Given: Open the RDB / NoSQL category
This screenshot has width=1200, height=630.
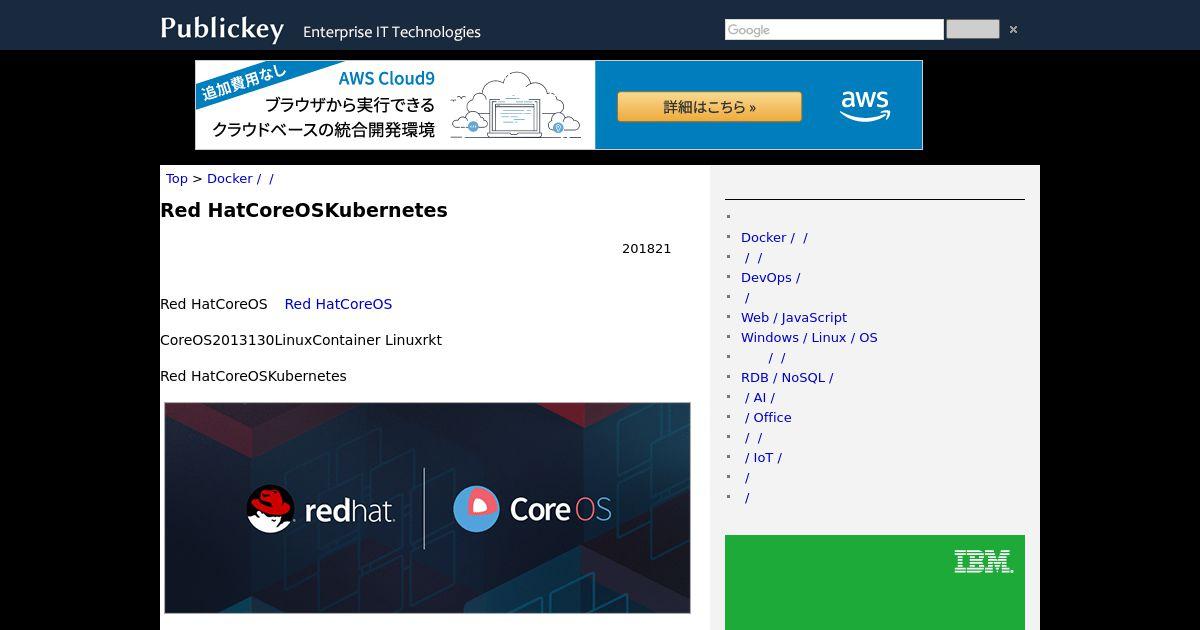Looking at the screenshot, I should [787, 377].
